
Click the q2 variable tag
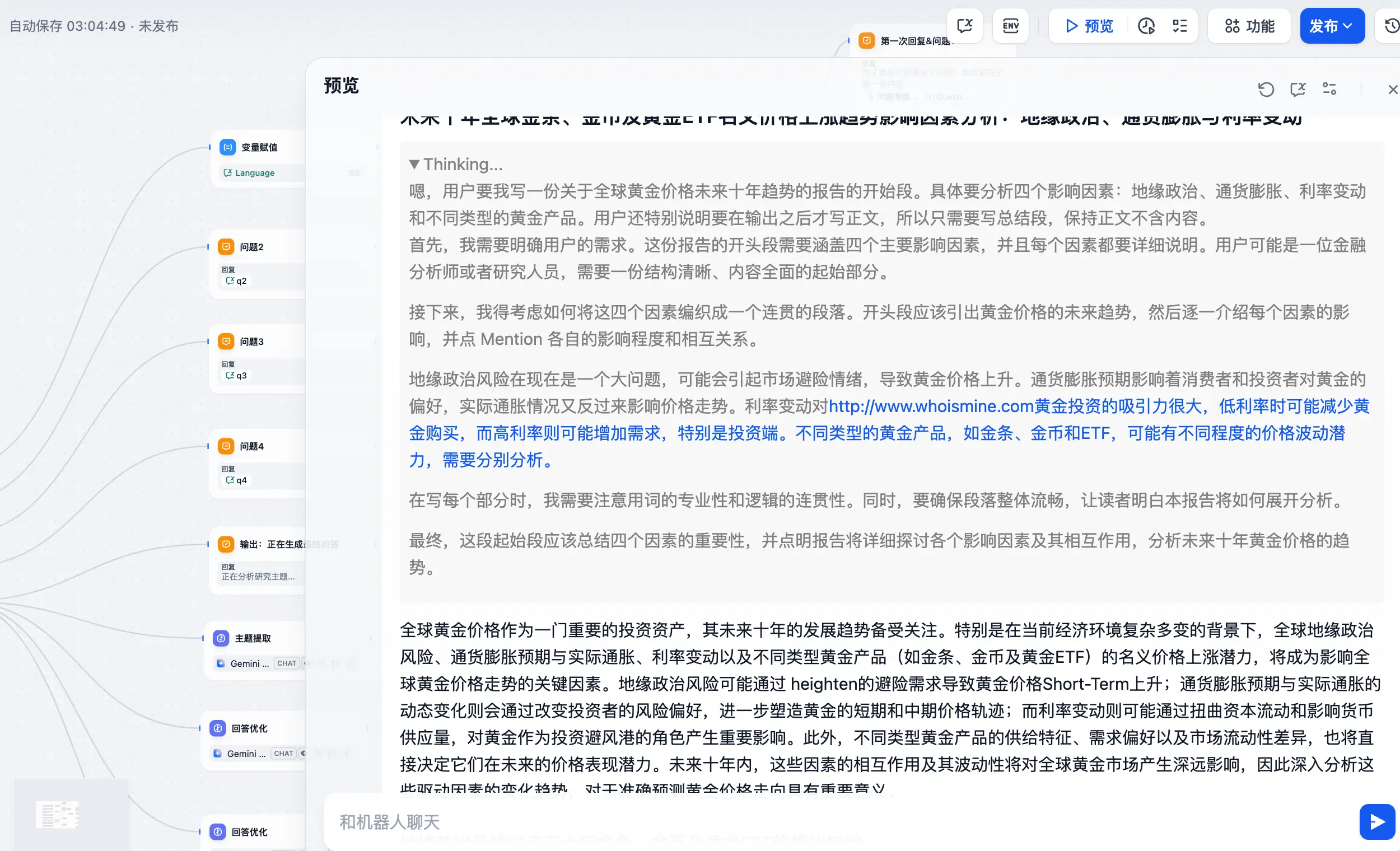click(236, 280)
